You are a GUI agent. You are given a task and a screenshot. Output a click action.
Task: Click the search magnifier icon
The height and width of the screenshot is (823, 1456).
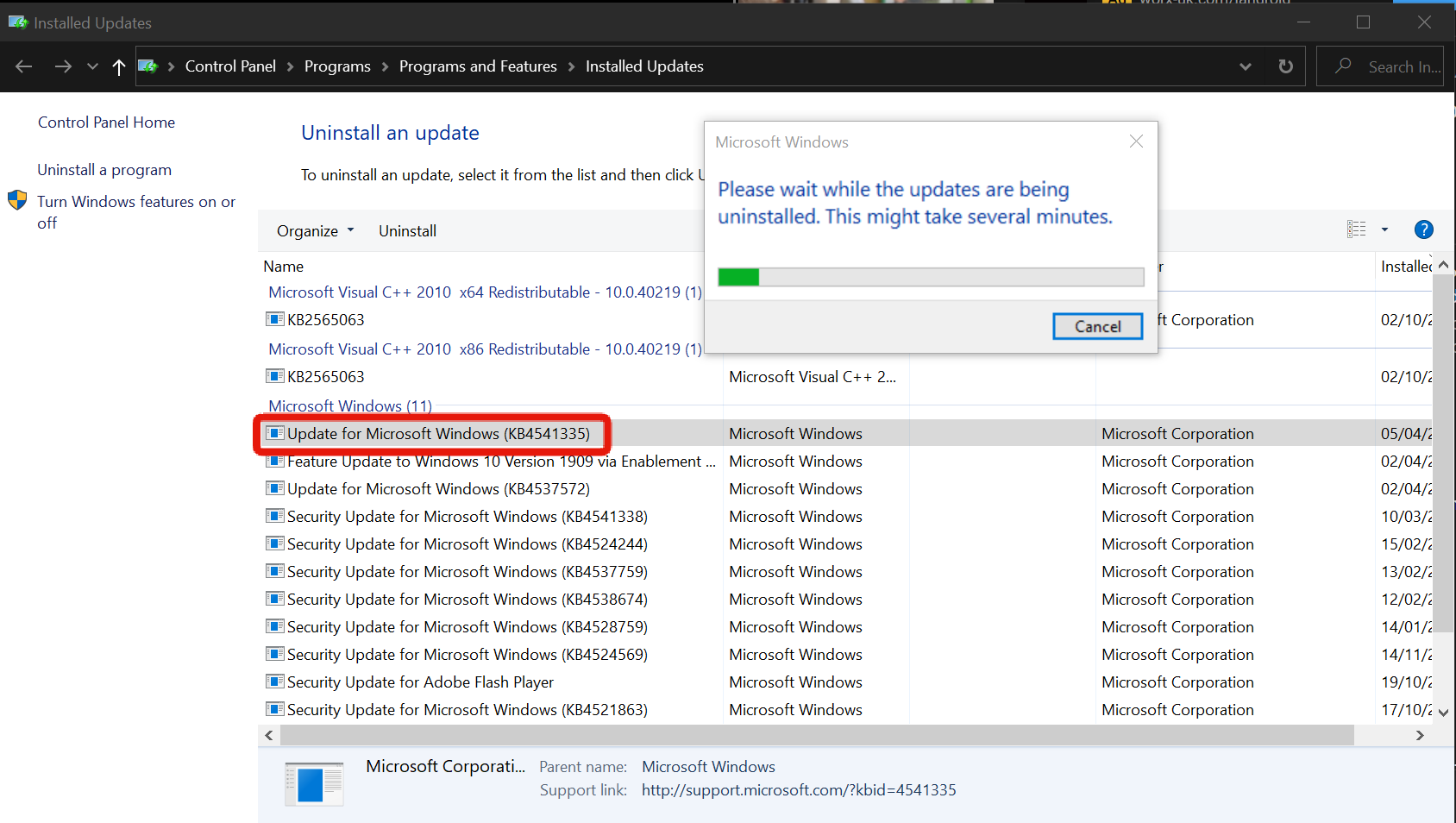click(x=1343, y=66)
